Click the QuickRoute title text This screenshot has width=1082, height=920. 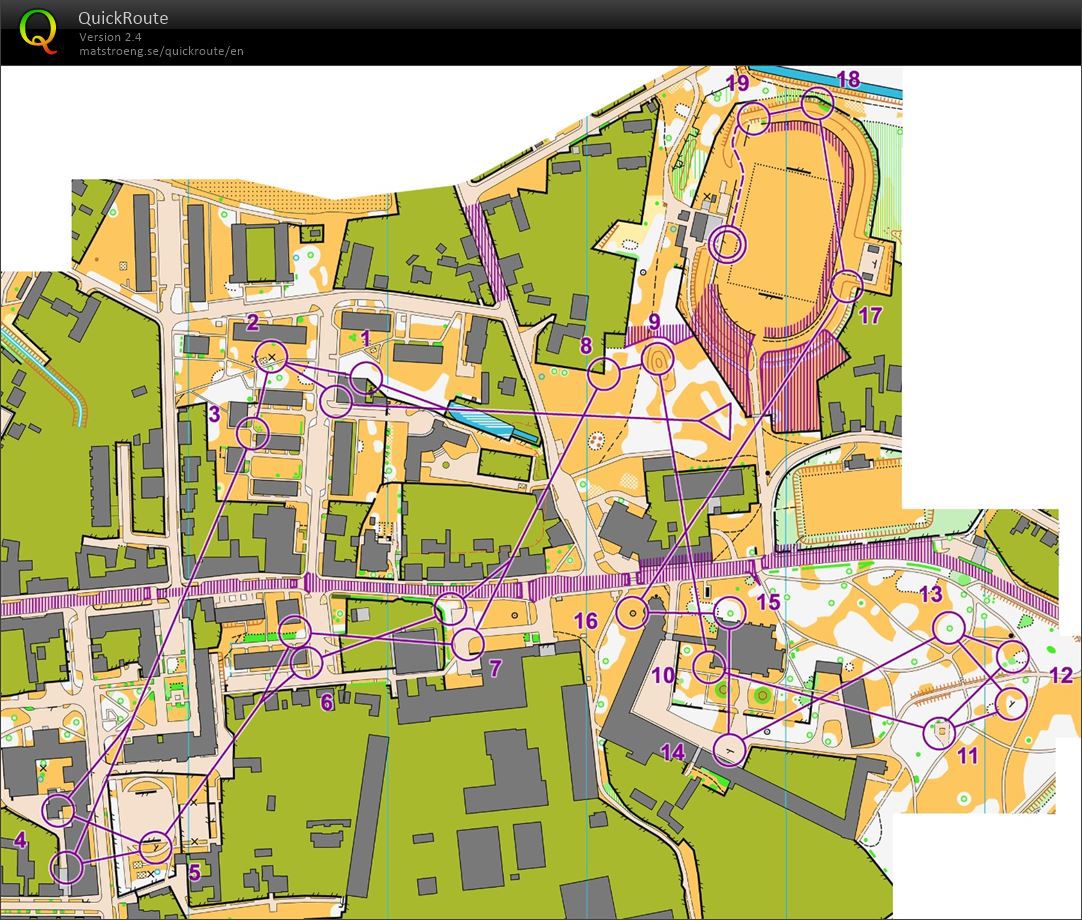[x=123, y=18]
